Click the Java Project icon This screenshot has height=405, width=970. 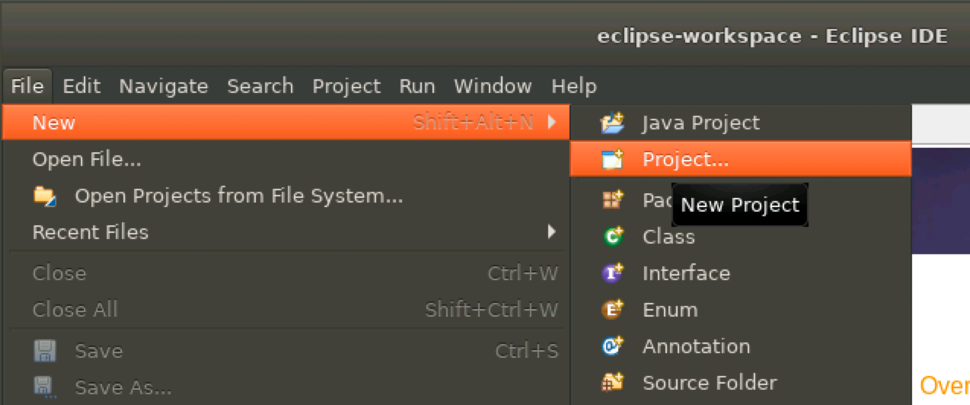tap(612, 123)
